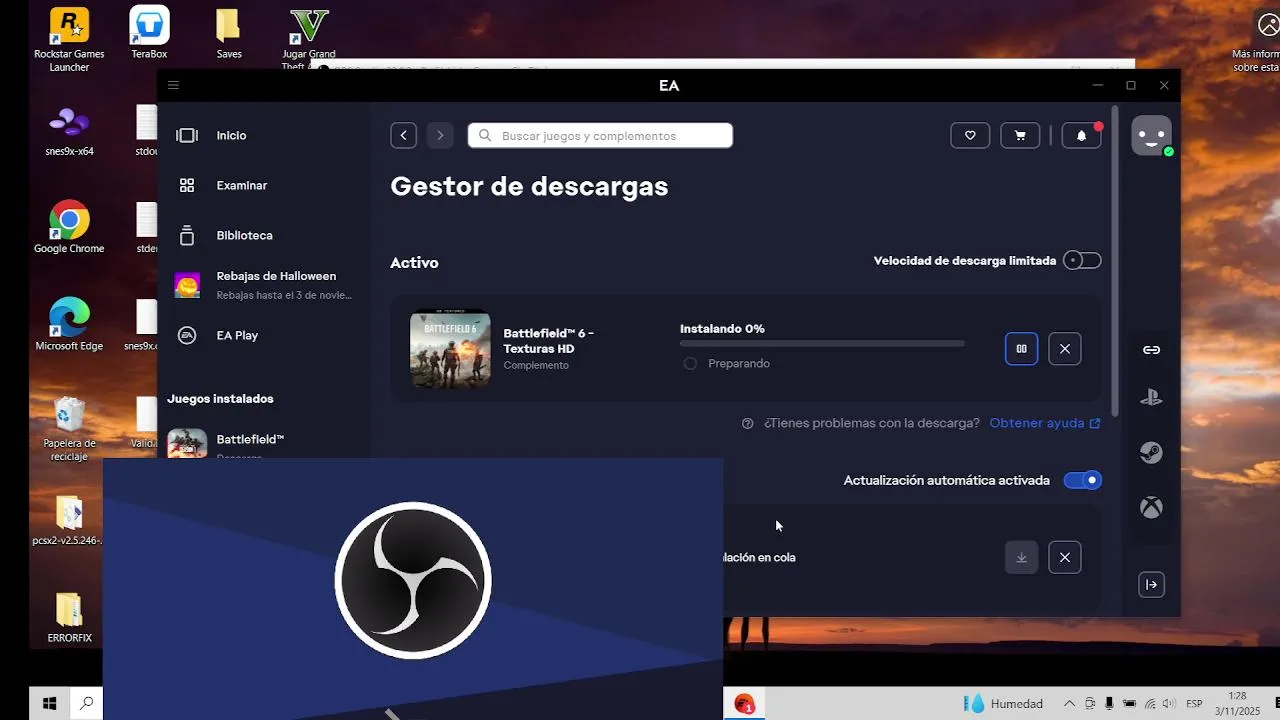Pause the Battlefield 6 Texturas HD download
Viewport: 1280px width, 720px height.
(1021, 348)
